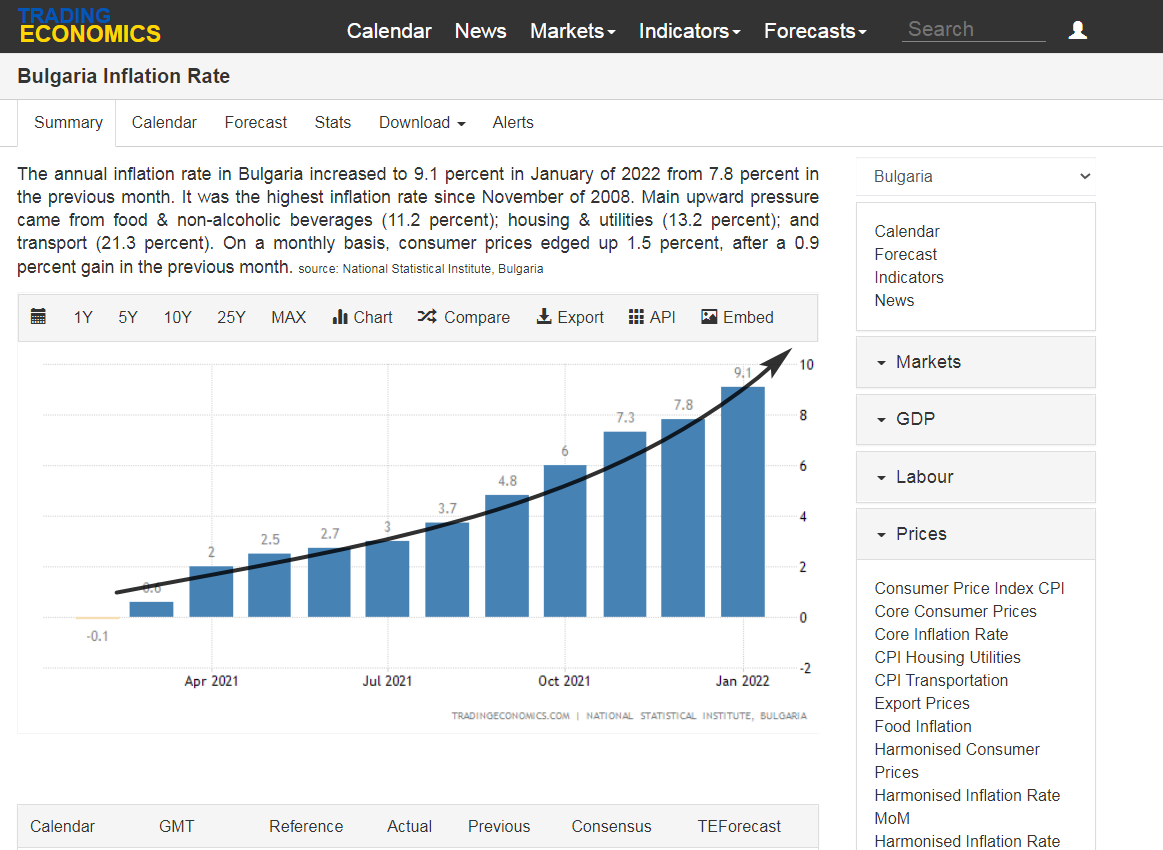Expand the GDP sidebar section
The image size is (1163, 850).
click(x=975, y=419)
